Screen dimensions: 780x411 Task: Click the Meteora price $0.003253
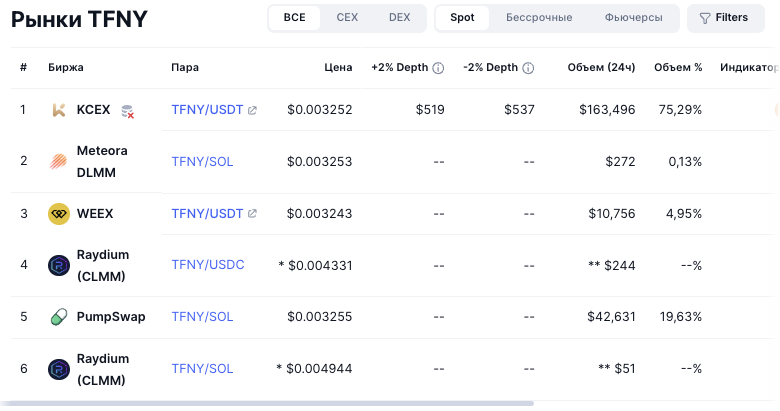click(320, 162)
